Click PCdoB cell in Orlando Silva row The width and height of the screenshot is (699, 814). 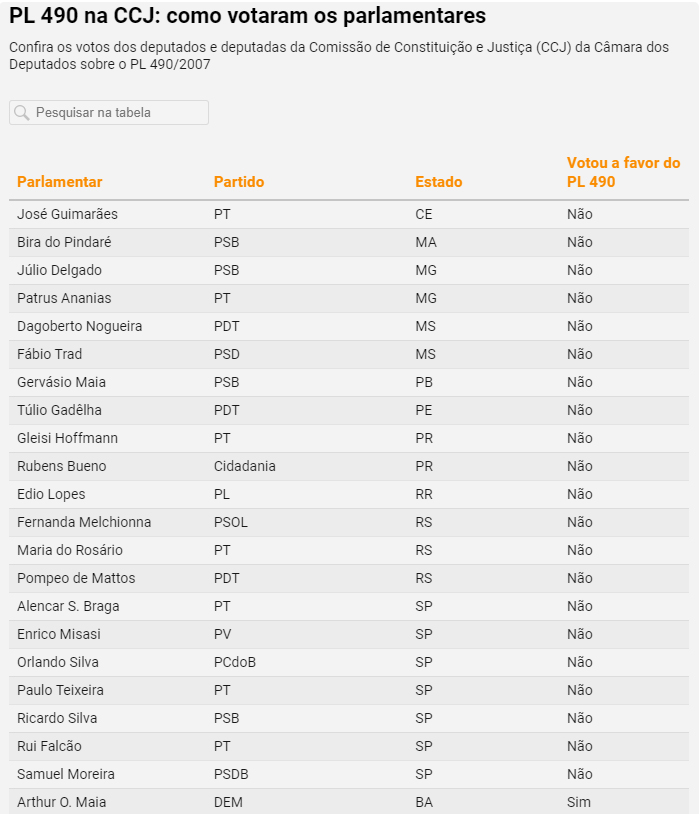pos(235,662)
